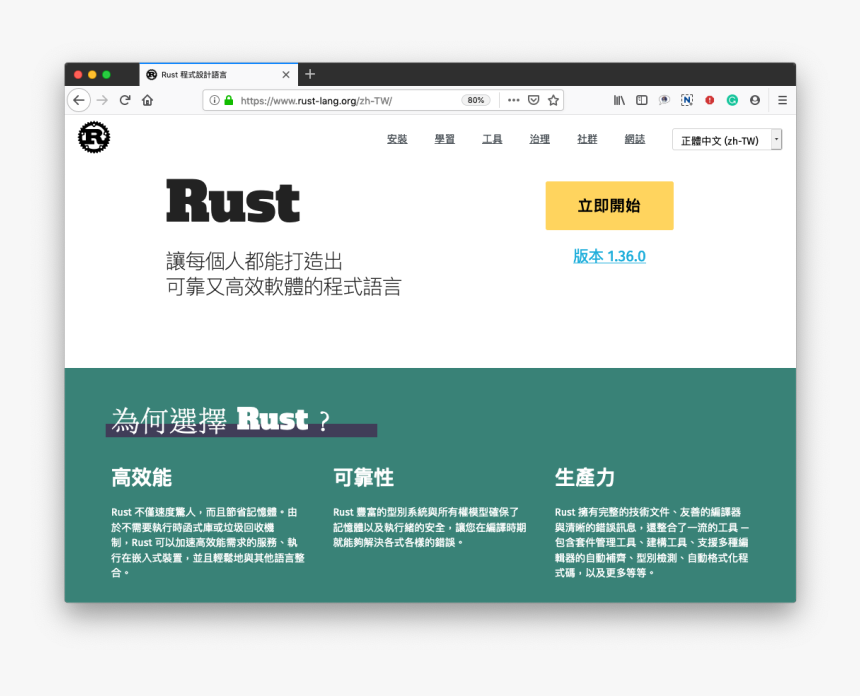
Task: Click the forward navigation arrow
Action: tap(102, 100)
